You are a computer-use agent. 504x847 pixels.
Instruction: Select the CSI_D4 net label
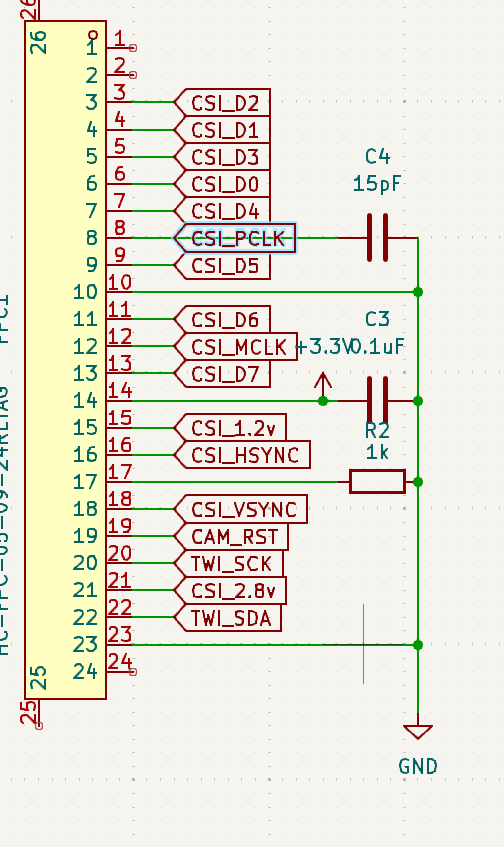pos(223,211)
